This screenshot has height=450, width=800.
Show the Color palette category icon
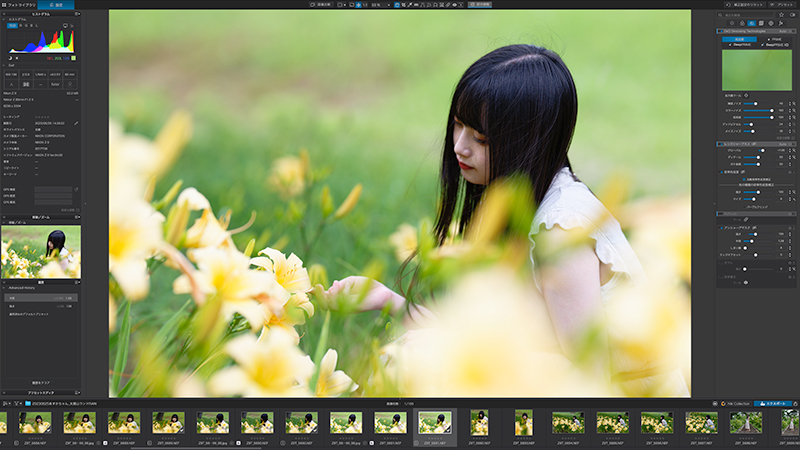[x=742, y=23]
